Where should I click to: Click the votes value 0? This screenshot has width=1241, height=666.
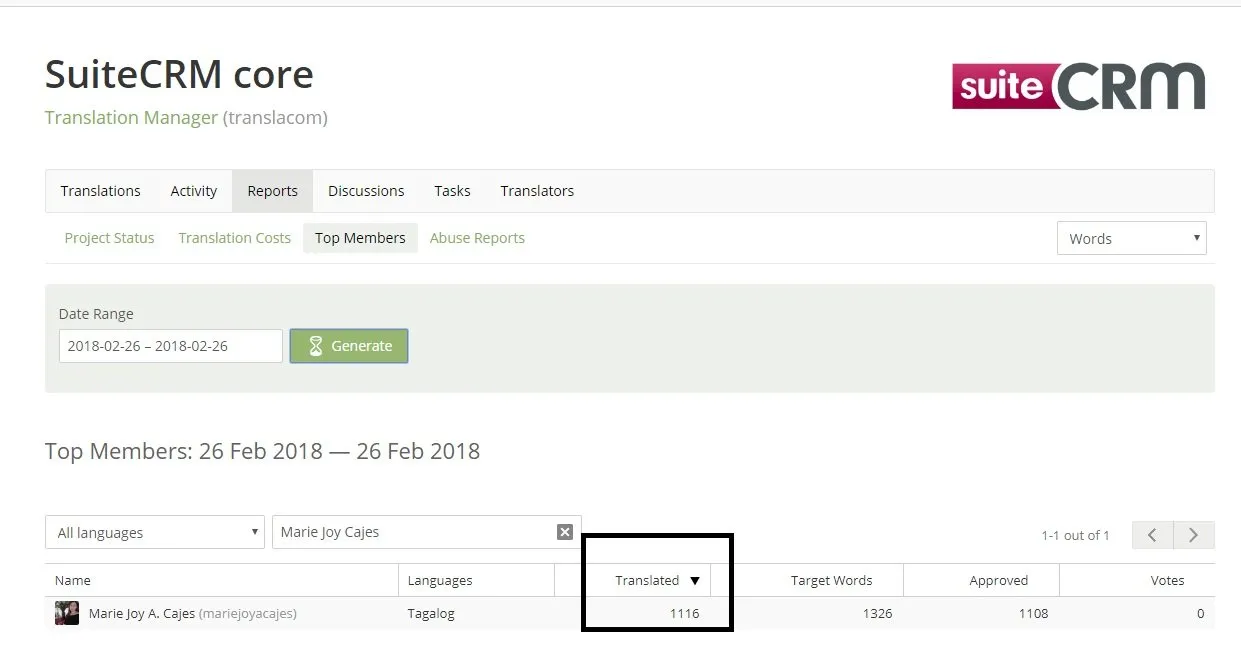coord(1200,613)
